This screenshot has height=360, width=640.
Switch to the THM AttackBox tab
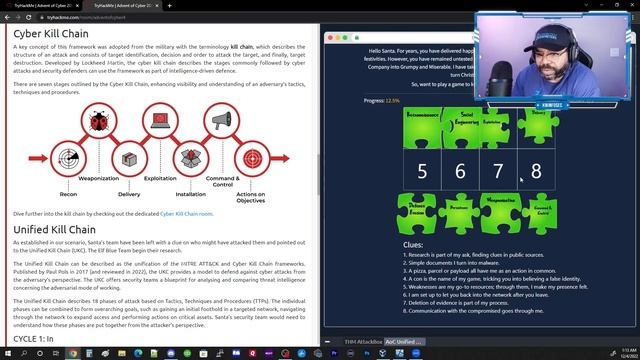tap(363, 342)
